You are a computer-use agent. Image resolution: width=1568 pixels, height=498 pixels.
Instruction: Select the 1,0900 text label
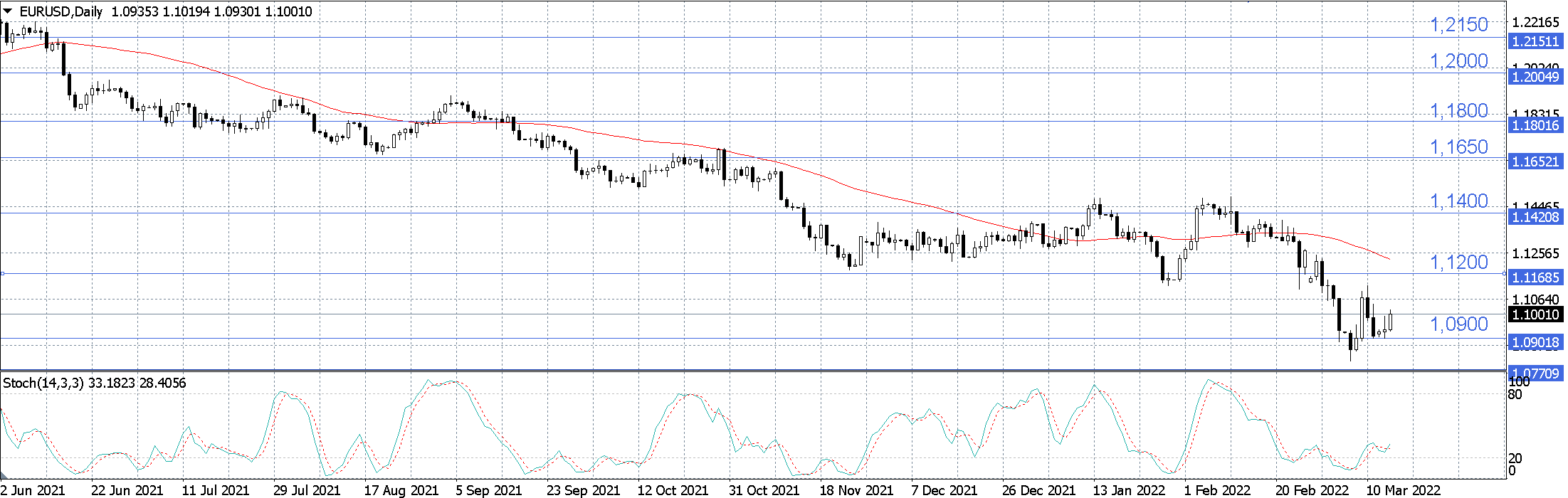click(x=1459, y=324)
